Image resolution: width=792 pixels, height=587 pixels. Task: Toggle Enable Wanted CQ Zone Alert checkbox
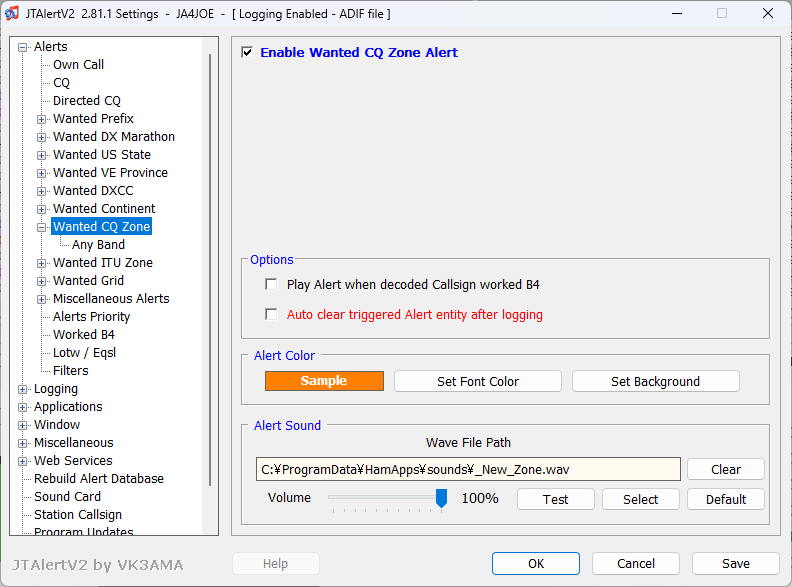(x=247, y=53)
